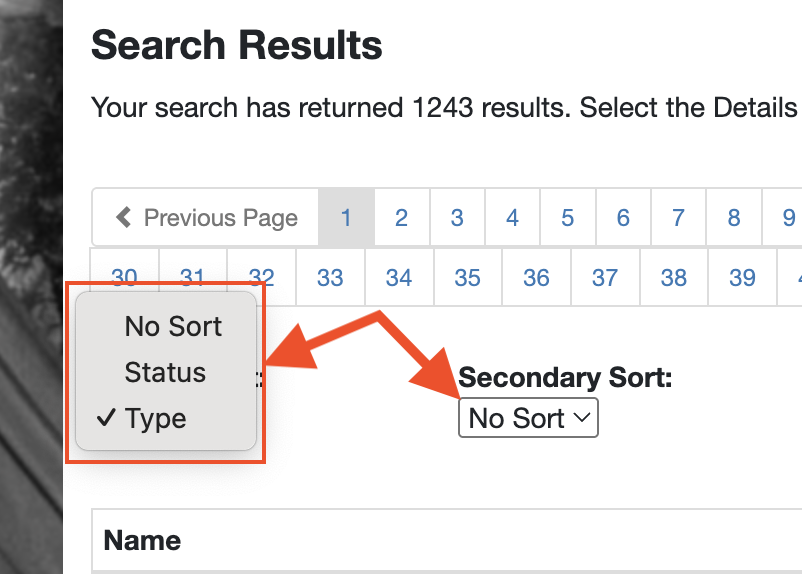The image size is (802, 574).
Task: Click the Name column header
Action: [142, 540]
